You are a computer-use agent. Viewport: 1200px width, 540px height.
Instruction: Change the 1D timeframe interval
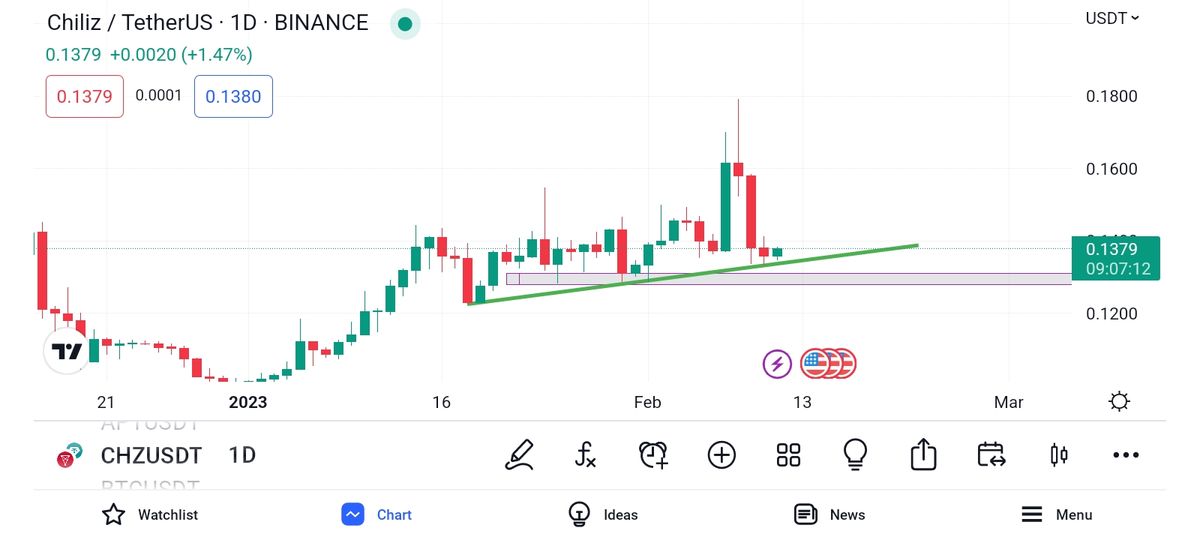pyautogui.click(x=242, y=456)
